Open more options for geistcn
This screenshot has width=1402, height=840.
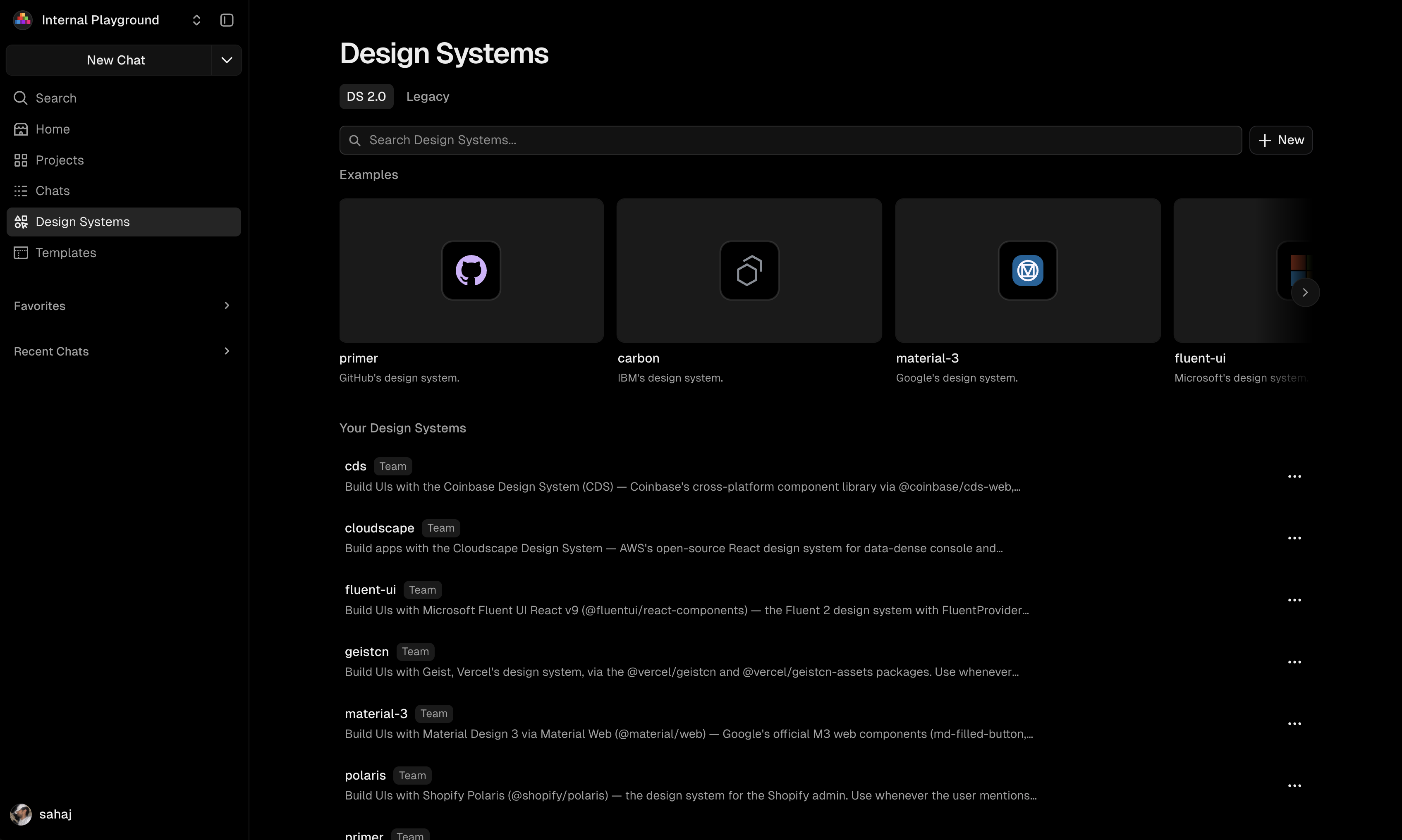(x=1294, y=662)
